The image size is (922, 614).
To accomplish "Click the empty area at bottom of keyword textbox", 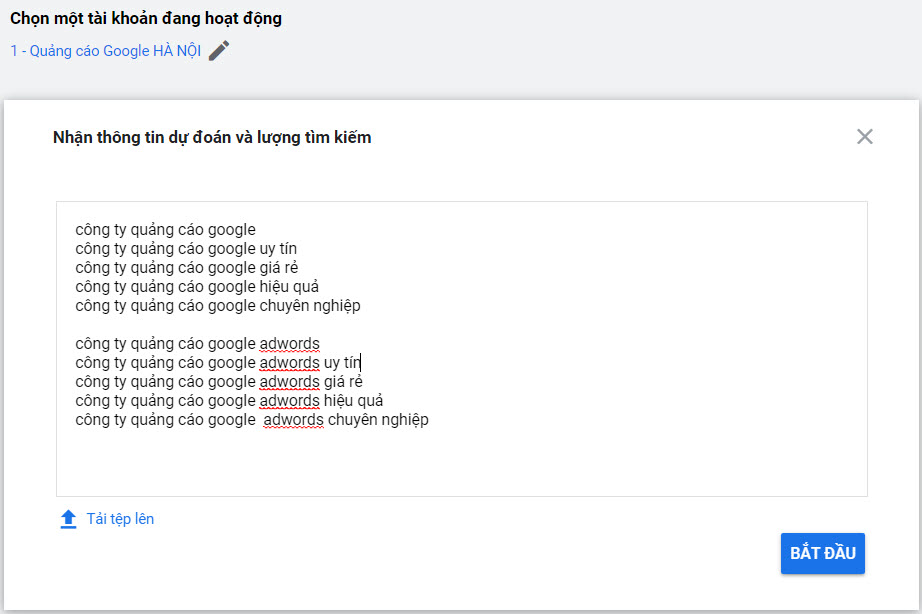I will pyautogui.click(x=460, y=465).
